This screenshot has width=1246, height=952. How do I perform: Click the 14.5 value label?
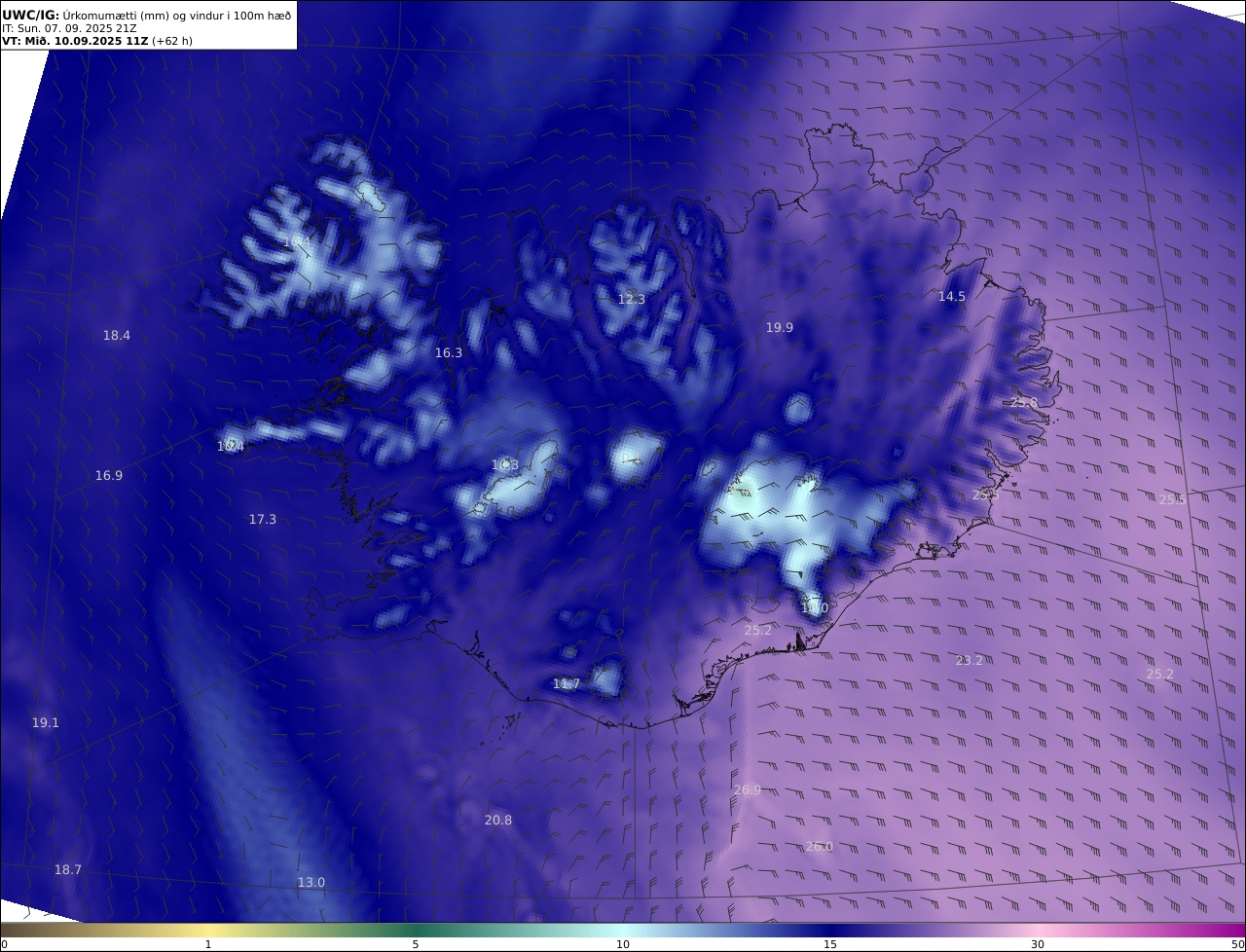coord(952,297)
